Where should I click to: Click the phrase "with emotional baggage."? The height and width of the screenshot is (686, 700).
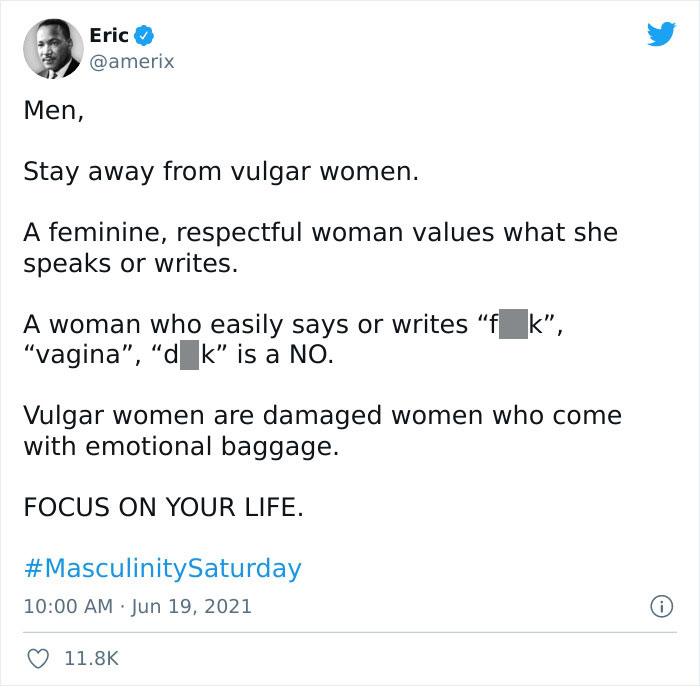click(181, 447)
